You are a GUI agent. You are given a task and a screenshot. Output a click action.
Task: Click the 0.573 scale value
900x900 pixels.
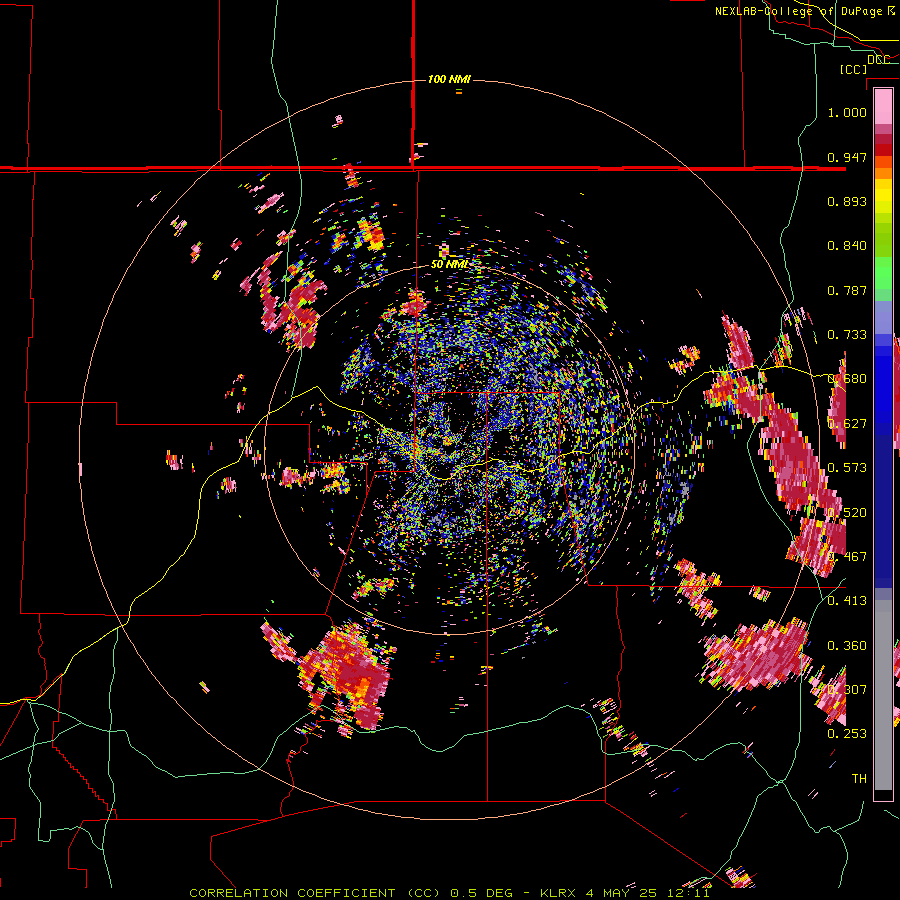coord(847,468)
